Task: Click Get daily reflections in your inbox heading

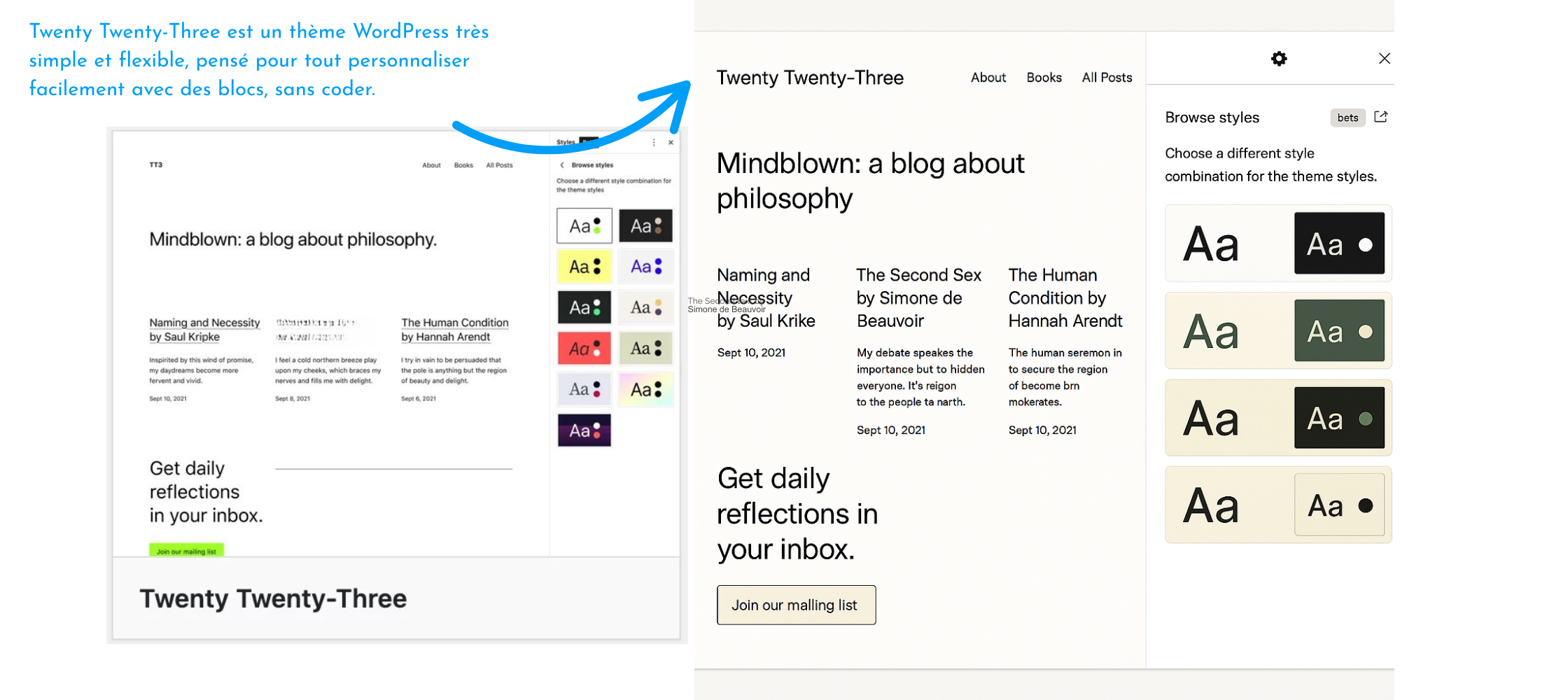Action: (x=797, y=514)
